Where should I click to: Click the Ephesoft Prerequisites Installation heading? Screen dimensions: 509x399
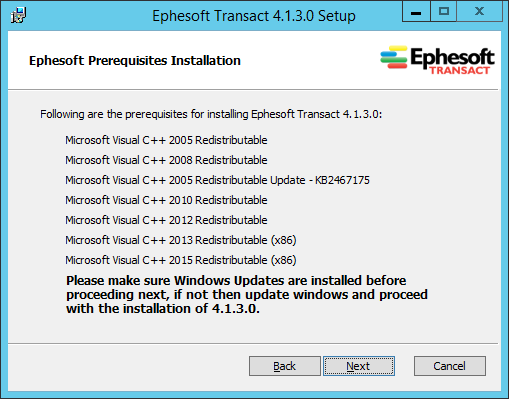tap(135, 61)
